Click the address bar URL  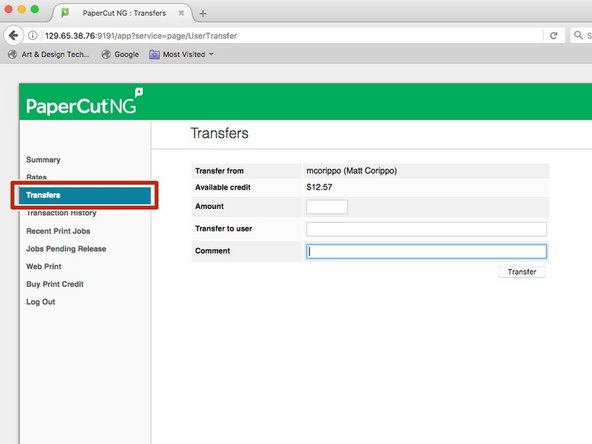(x=141, y=35)
